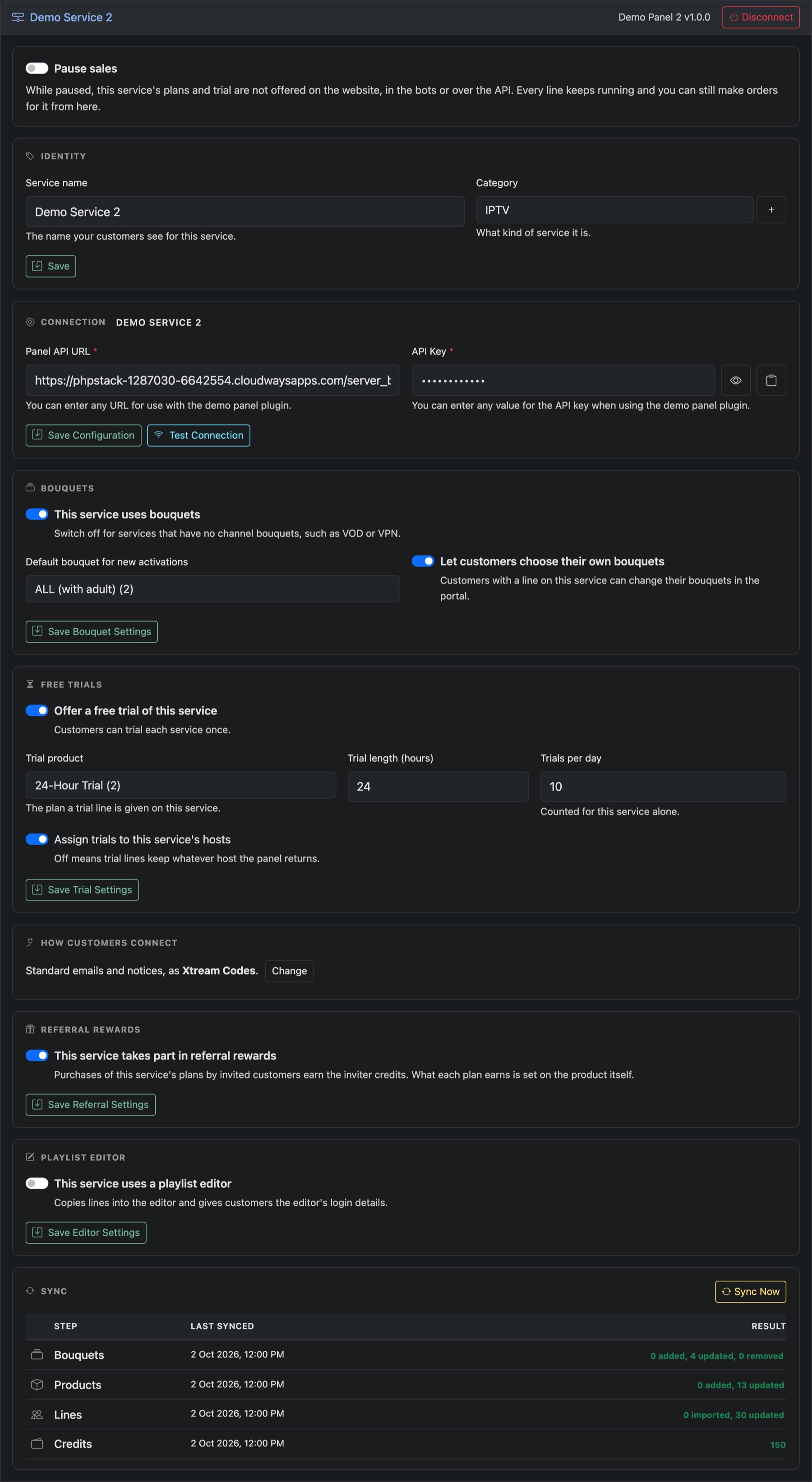Click the eye icon to reveal API key
Screen dimensions: 812x1482
tap(735, 380)
